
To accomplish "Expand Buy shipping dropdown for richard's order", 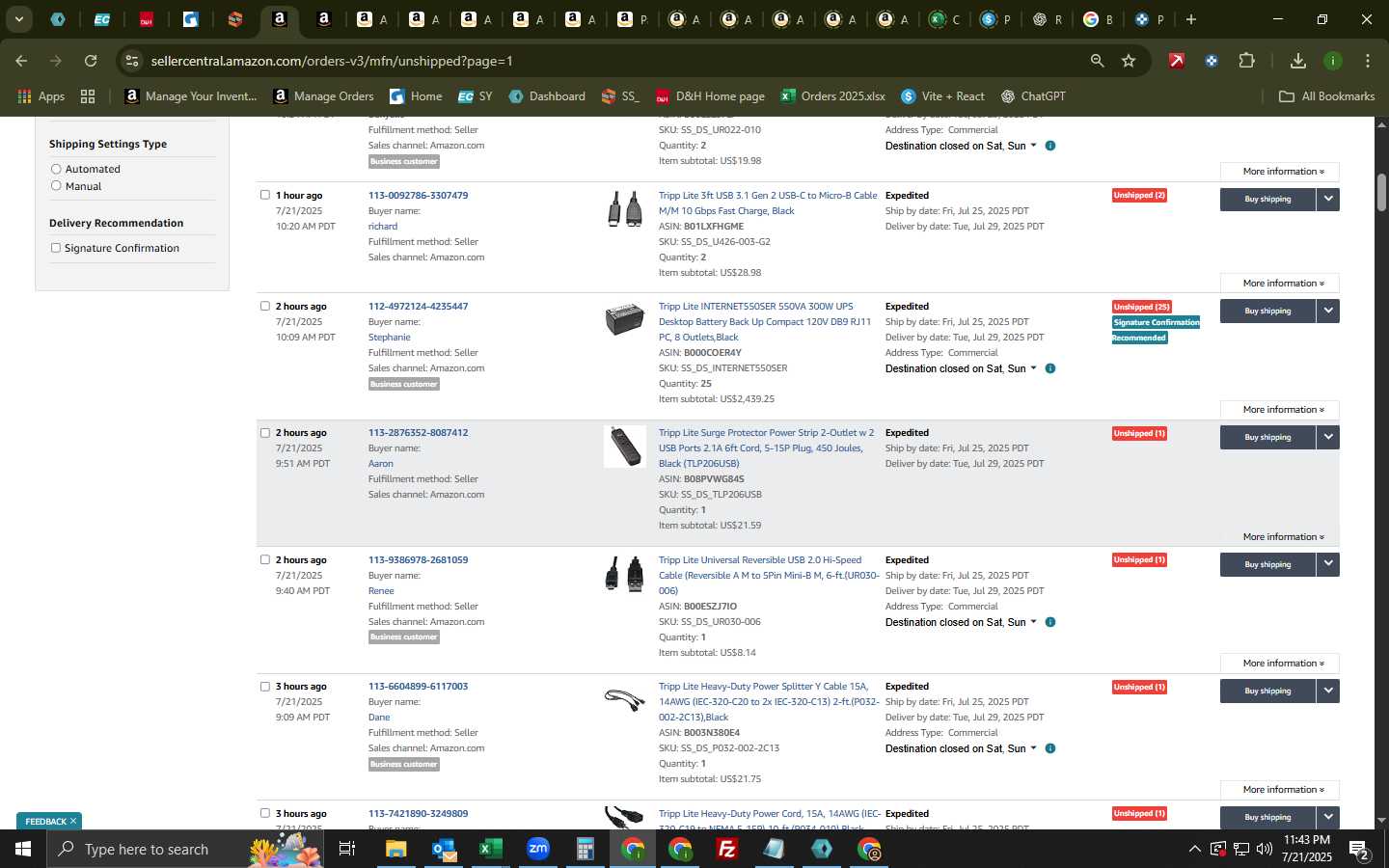I will (1328, 199).
